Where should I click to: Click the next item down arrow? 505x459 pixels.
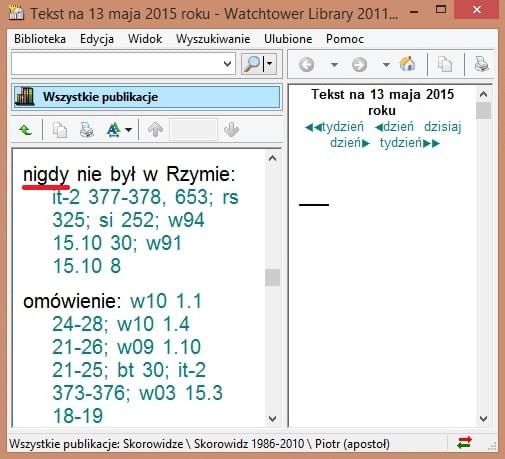(x=231, y=130)
